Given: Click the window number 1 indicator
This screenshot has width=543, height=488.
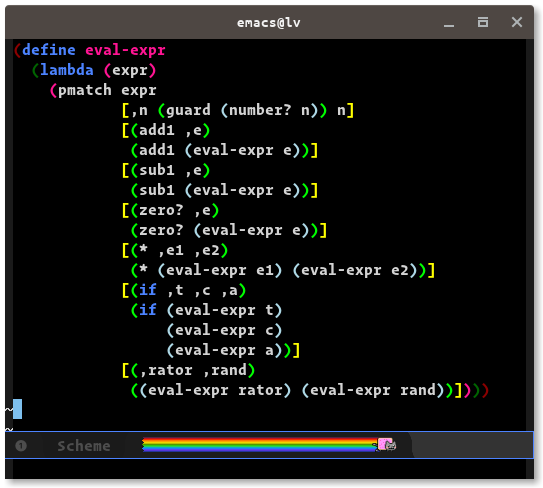Looking at the screenshot, I should pyautogui.click(x=21, y=445).
